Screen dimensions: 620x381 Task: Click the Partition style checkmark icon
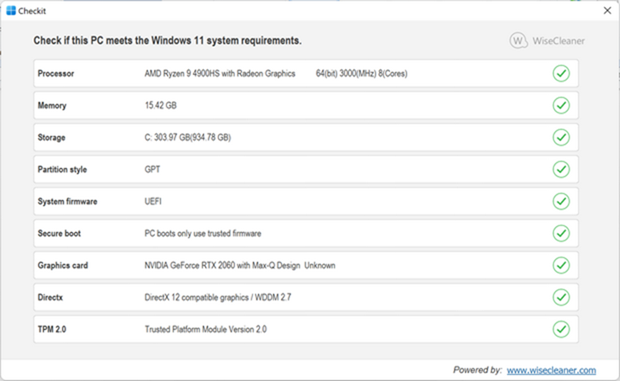tap(561, 169)
